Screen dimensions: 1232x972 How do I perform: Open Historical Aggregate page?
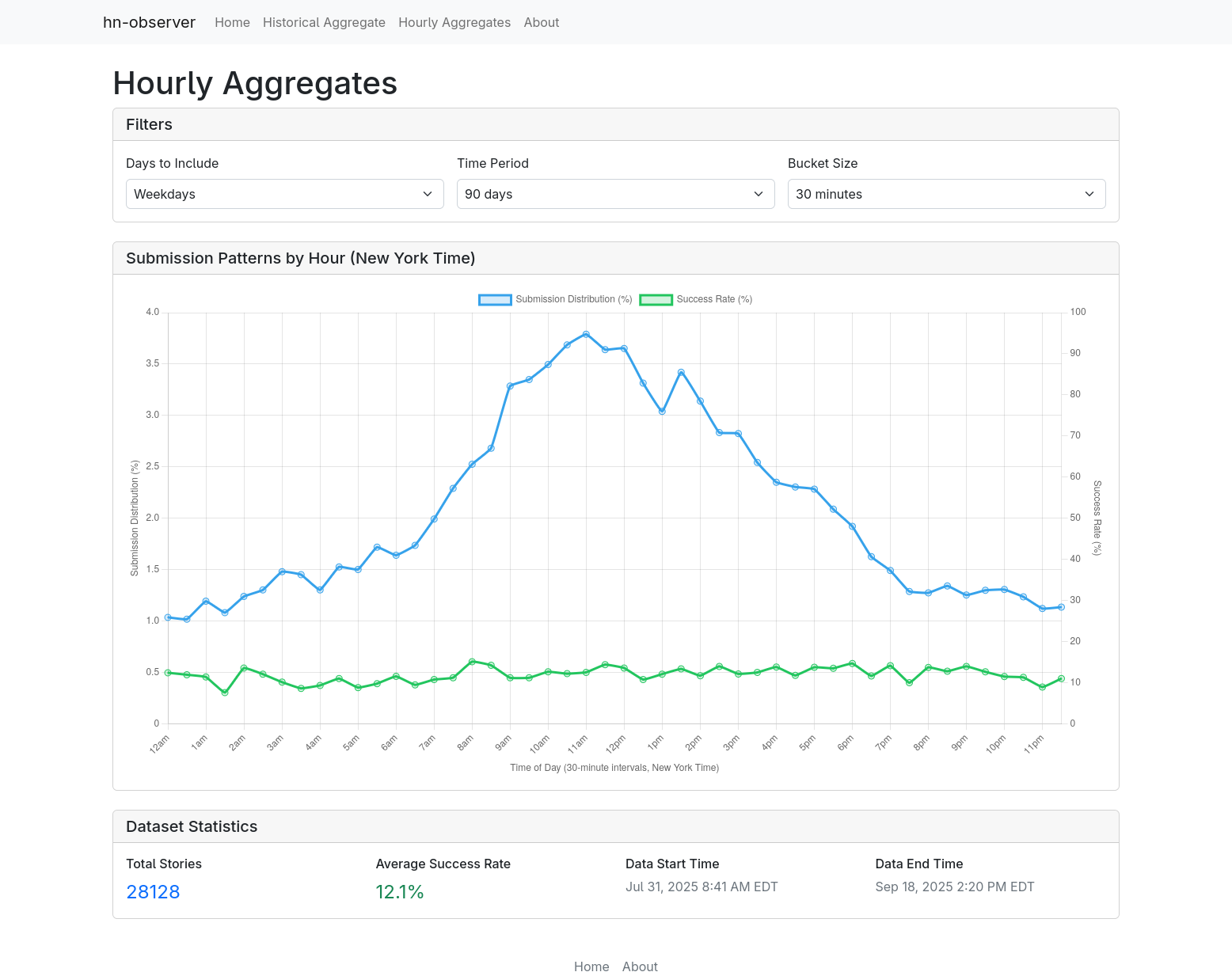click(x=324, y=22)
